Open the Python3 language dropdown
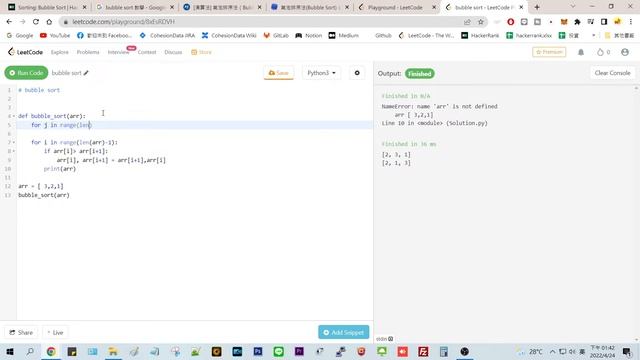The width and height of the screenshot is (640, 360). pyautogui.click(x=321, y=73)
